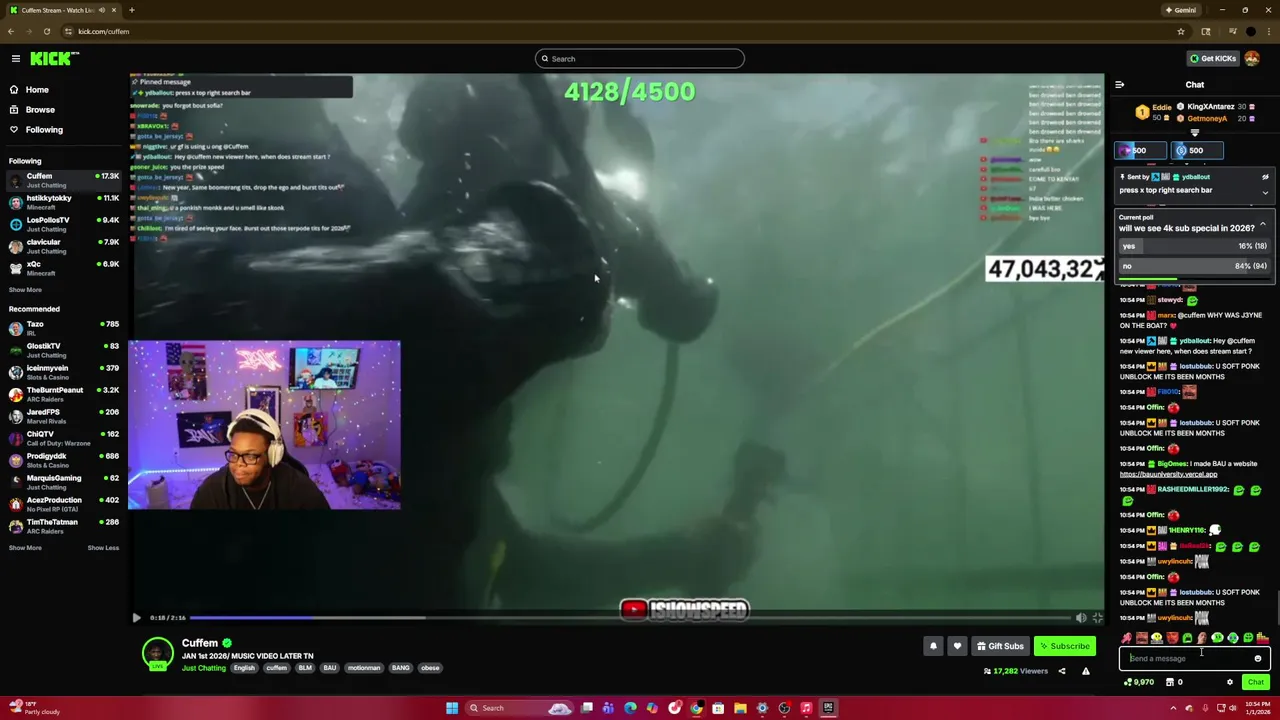Open Microsoft Edge from the taskbar
Viewport: 1280px width, 720px height.
click(630, 708)
